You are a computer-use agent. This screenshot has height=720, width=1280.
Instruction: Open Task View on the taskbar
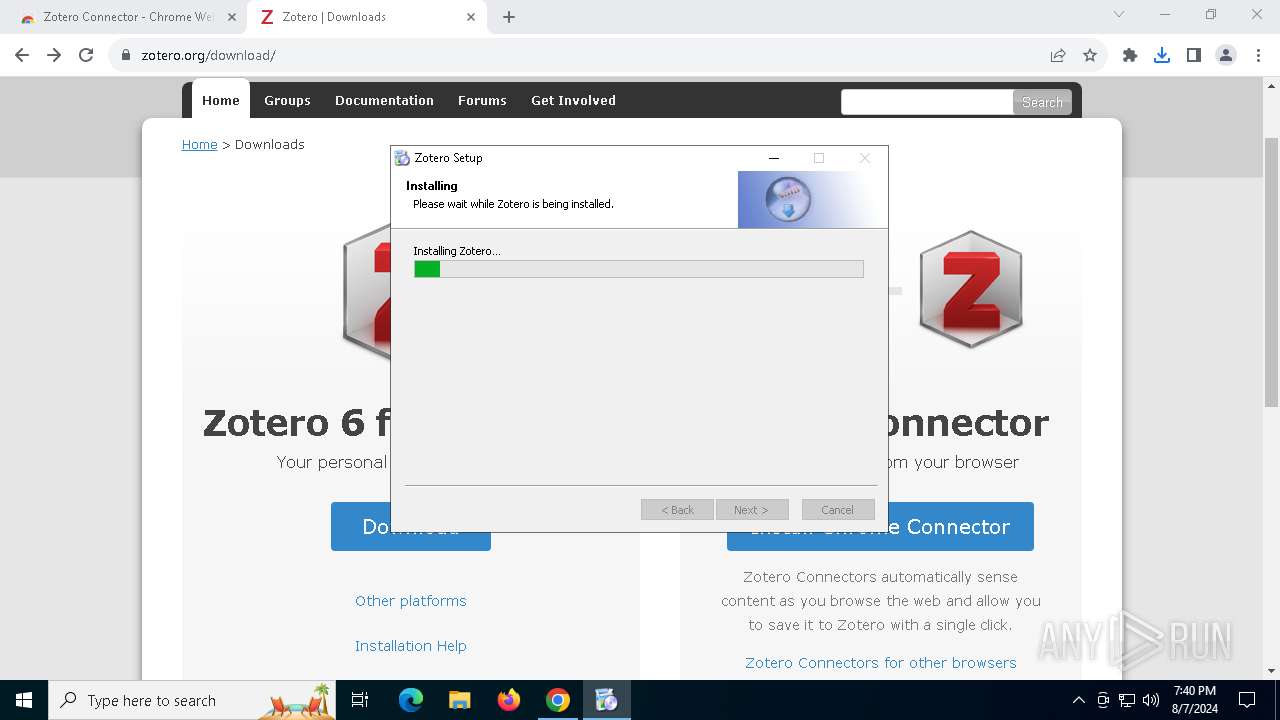click(360, 700)
